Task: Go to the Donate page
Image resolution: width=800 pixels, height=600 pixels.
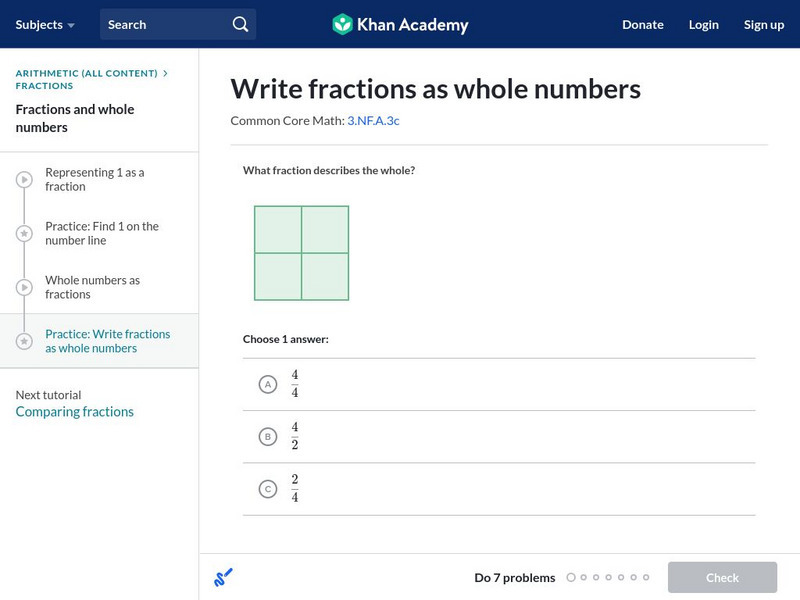Action: click(x=642, y=24)
